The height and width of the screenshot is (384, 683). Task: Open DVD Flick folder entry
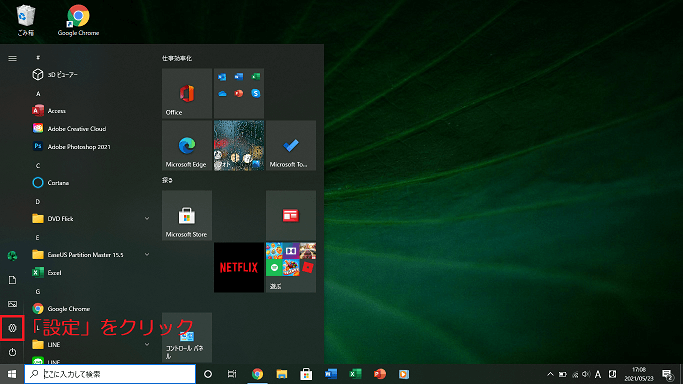[x=91, y=219]
